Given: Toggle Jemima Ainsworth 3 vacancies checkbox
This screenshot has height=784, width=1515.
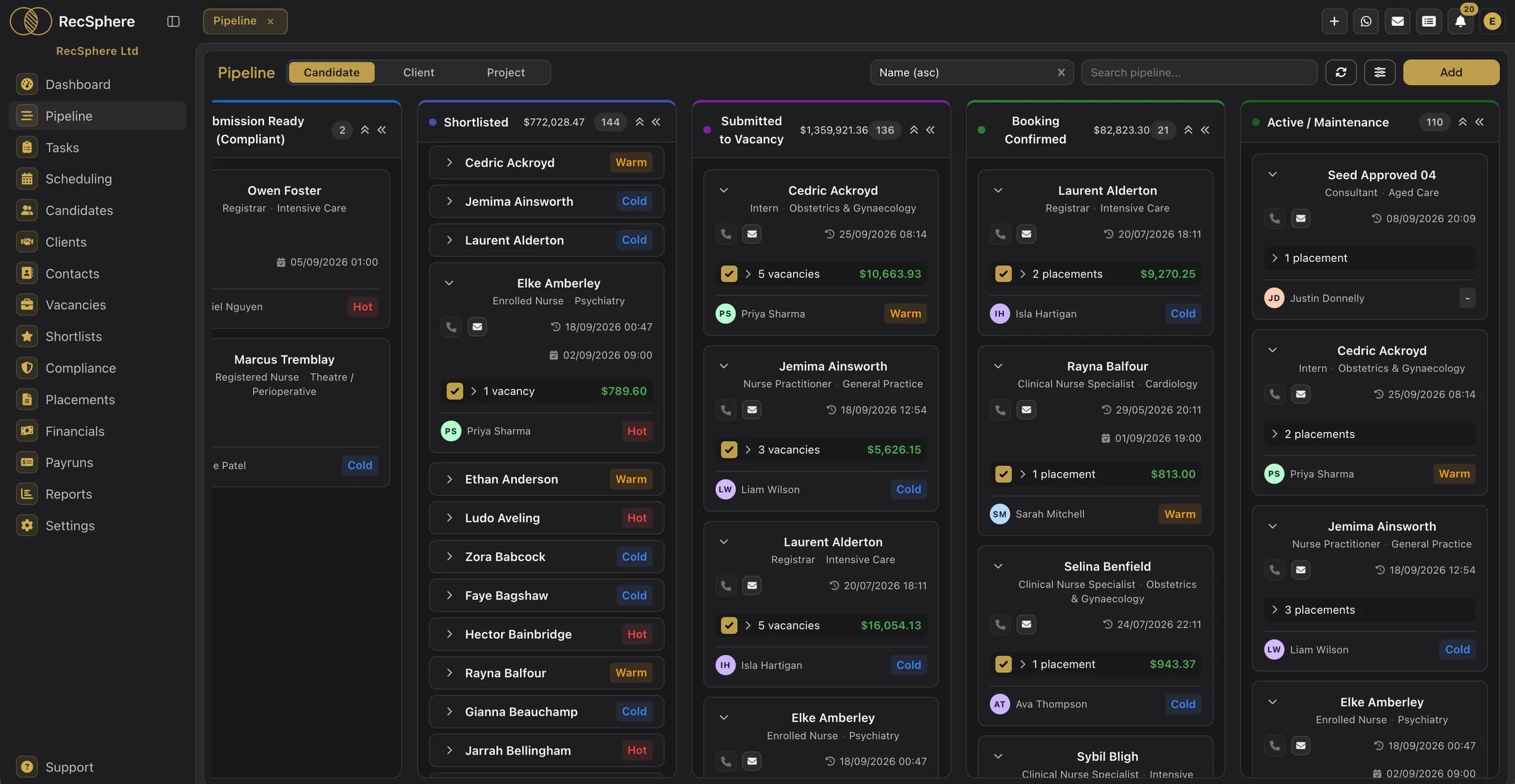Looking at the screenshot, I should (x=728, y=449).
